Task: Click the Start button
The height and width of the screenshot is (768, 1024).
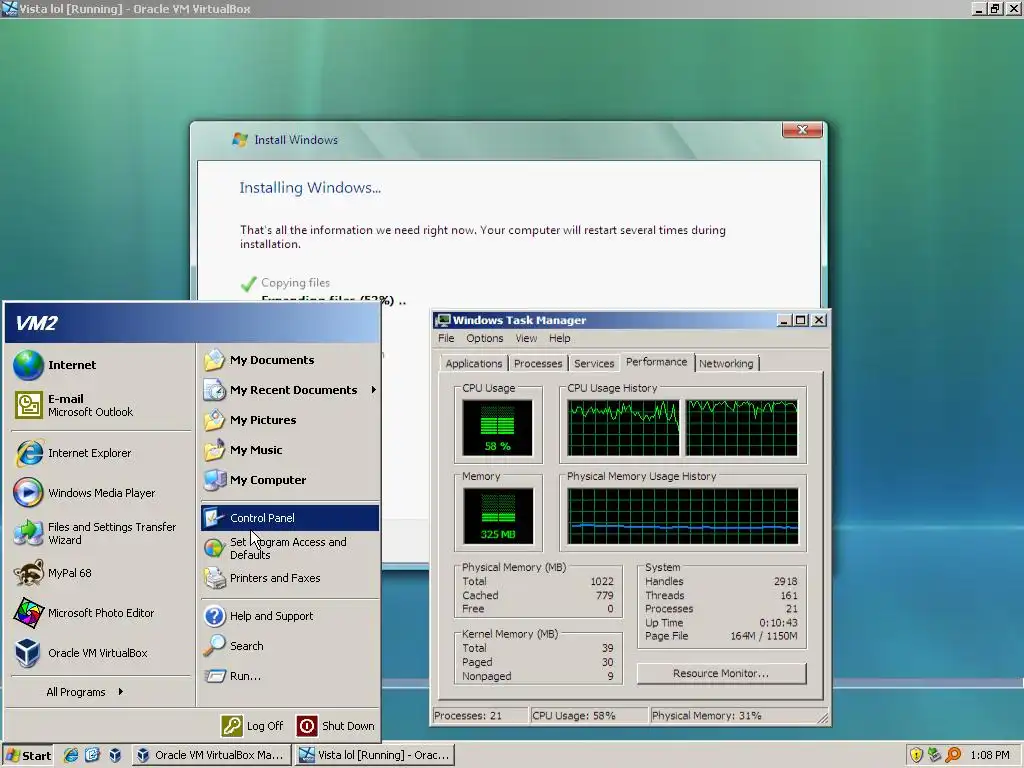Action: (27, 755)
